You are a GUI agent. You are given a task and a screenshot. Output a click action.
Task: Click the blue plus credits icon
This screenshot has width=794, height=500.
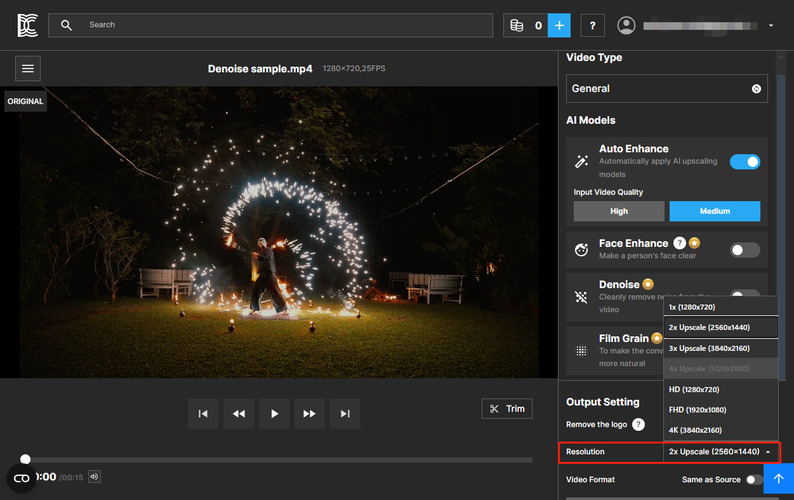coord(559,25)
